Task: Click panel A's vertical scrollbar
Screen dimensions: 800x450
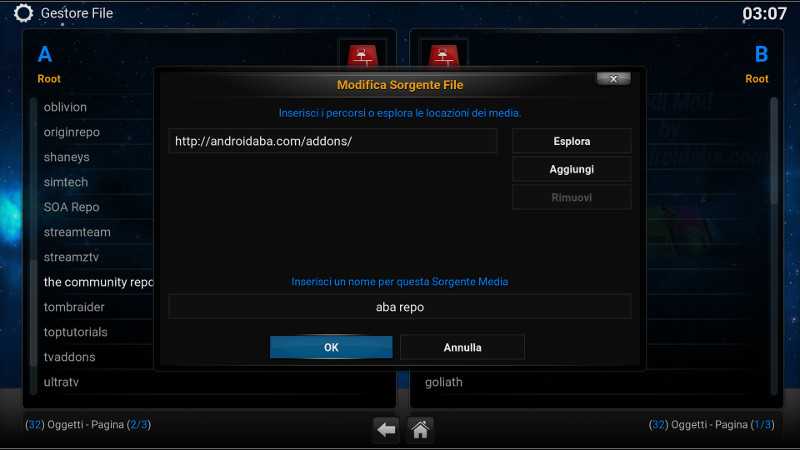Action: (34, 246)
